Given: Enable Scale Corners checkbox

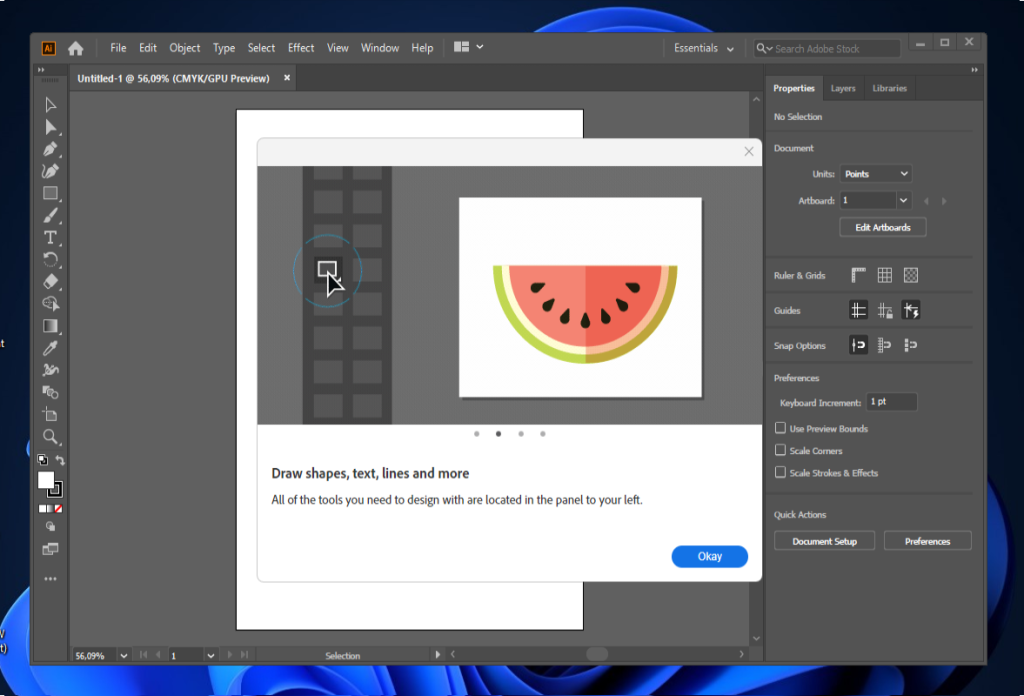Looking at the screenshot, I should 780,451.
